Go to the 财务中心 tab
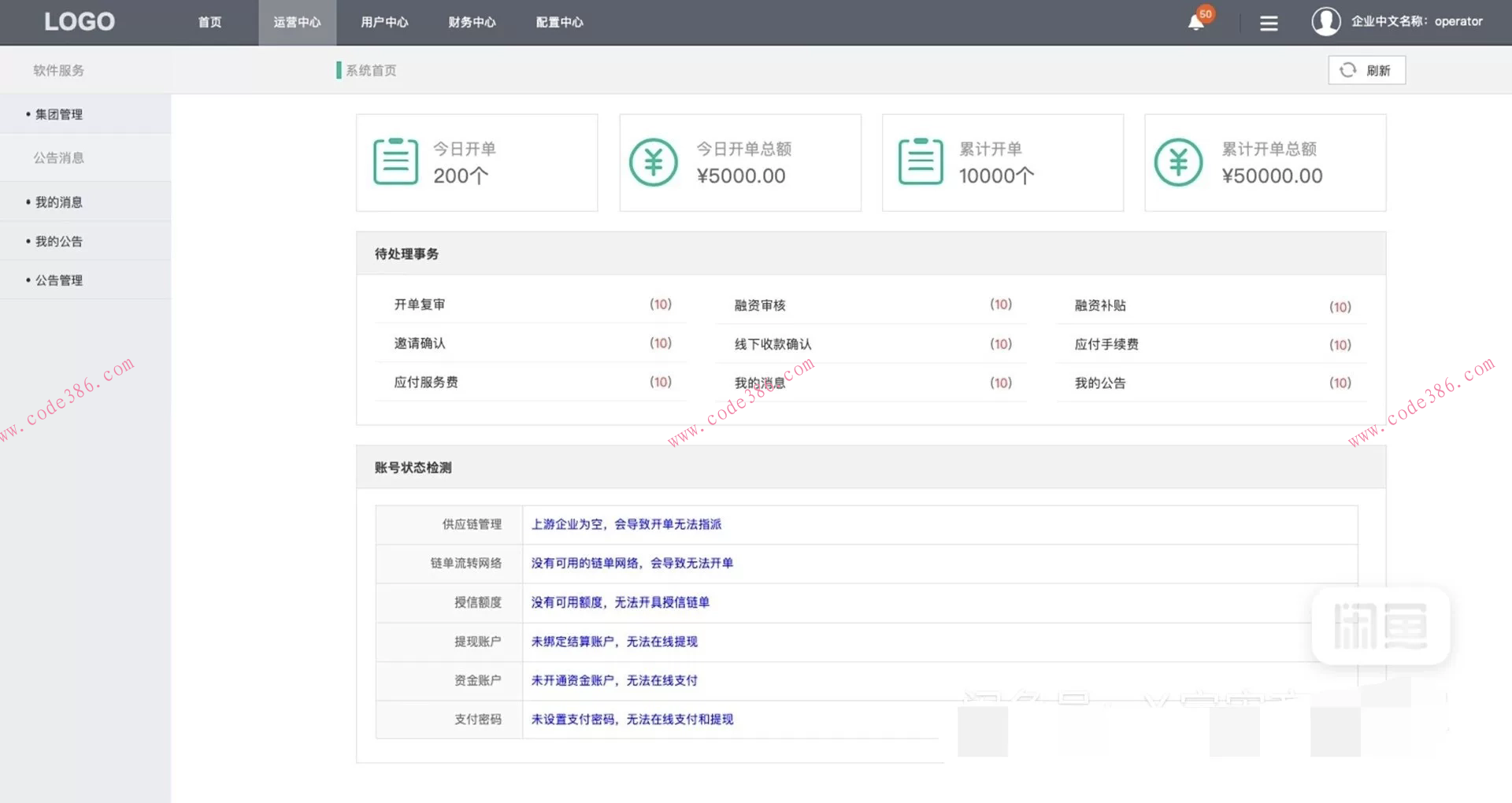 tap(472, 22)
